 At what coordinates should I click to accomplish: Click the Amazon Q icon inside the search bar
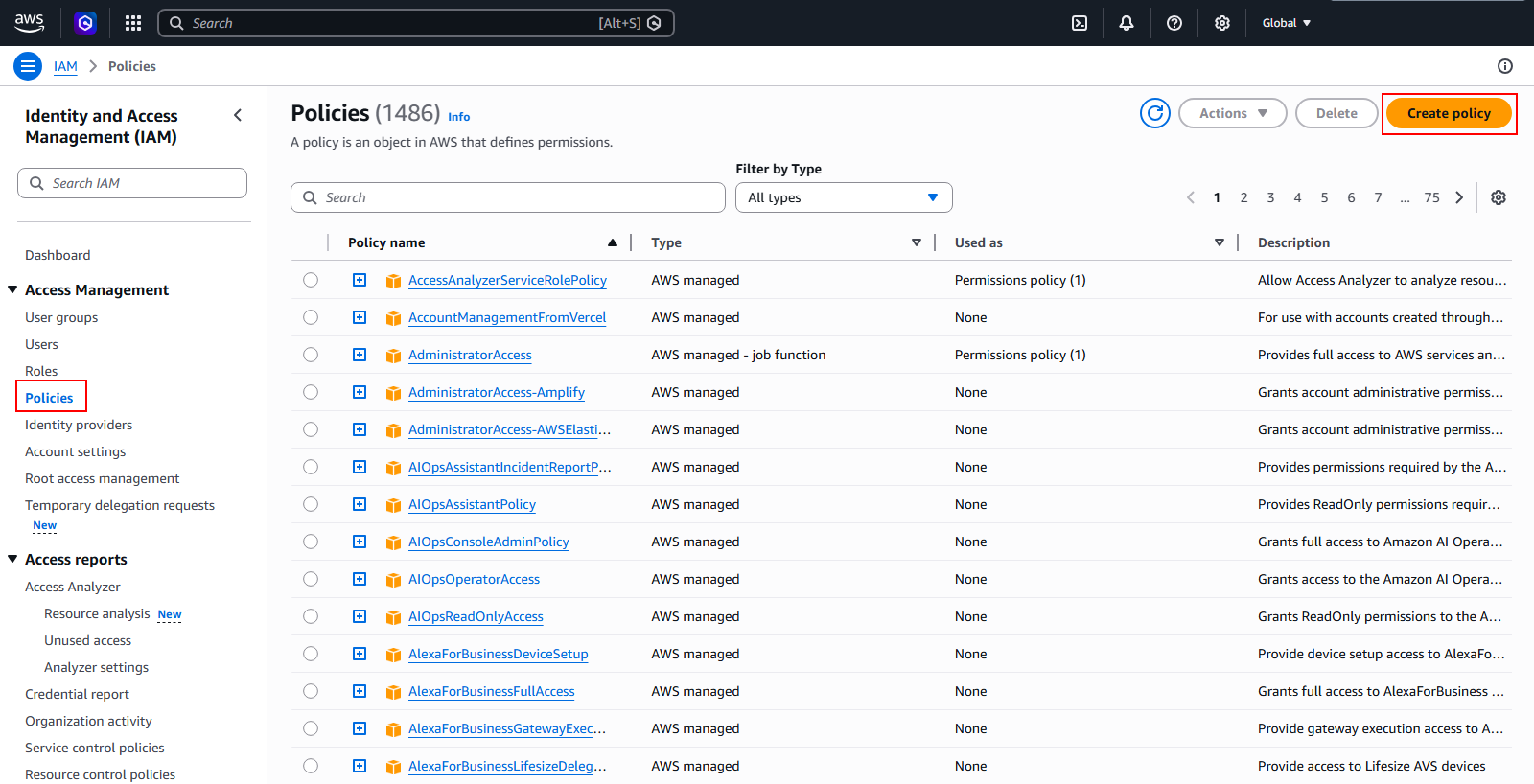click(654, 23)
